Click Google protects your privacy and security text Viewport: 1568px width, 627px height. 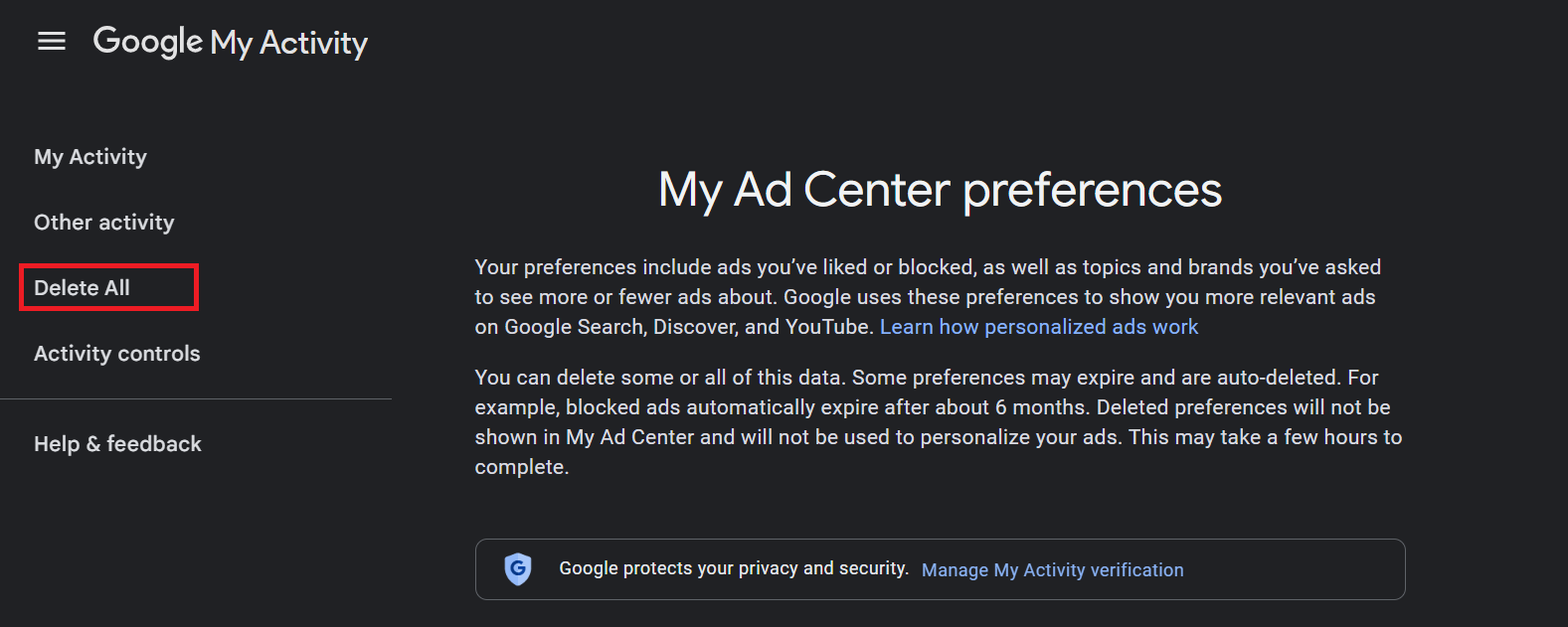(734, 568)
